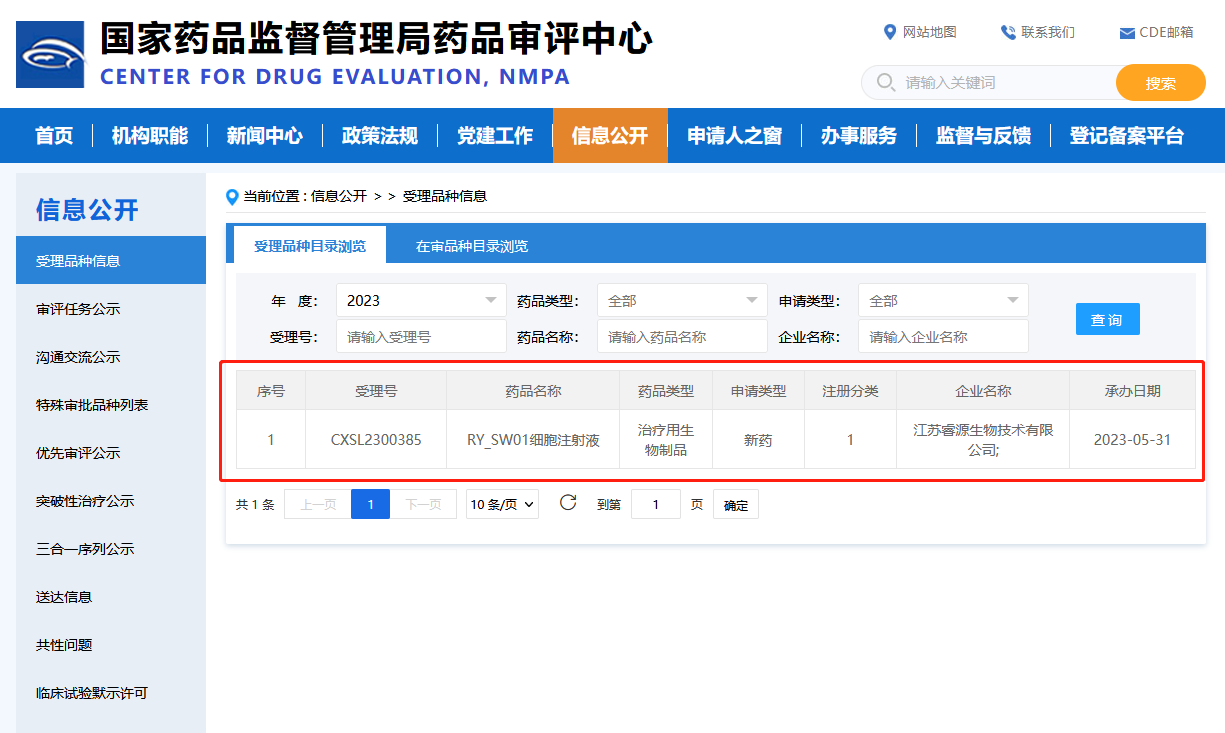Click the dropdown arrow on the 年度 selector
The image size is (1225, 733).
click(x=491, y=300)
